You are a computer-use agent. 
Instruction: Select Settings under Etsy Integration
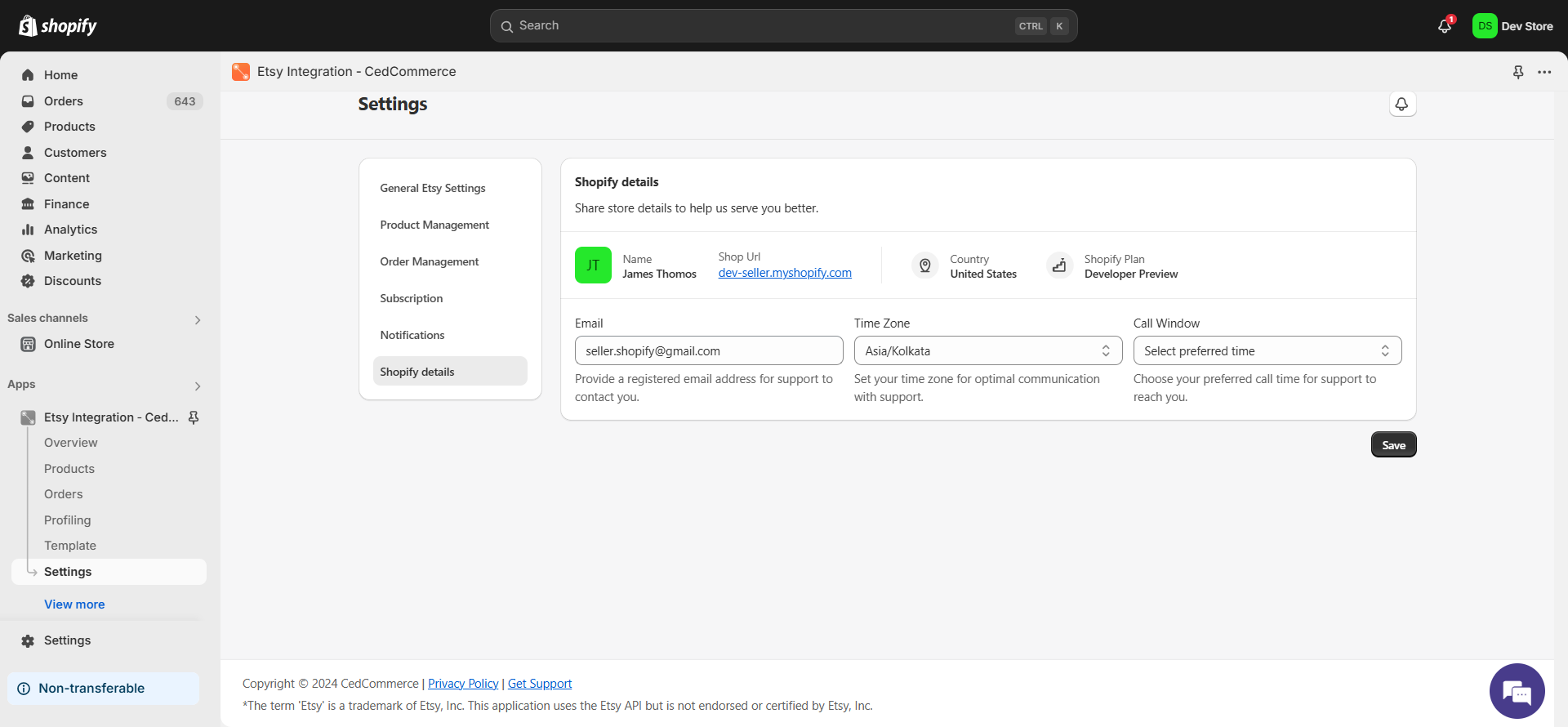point(109,572)
